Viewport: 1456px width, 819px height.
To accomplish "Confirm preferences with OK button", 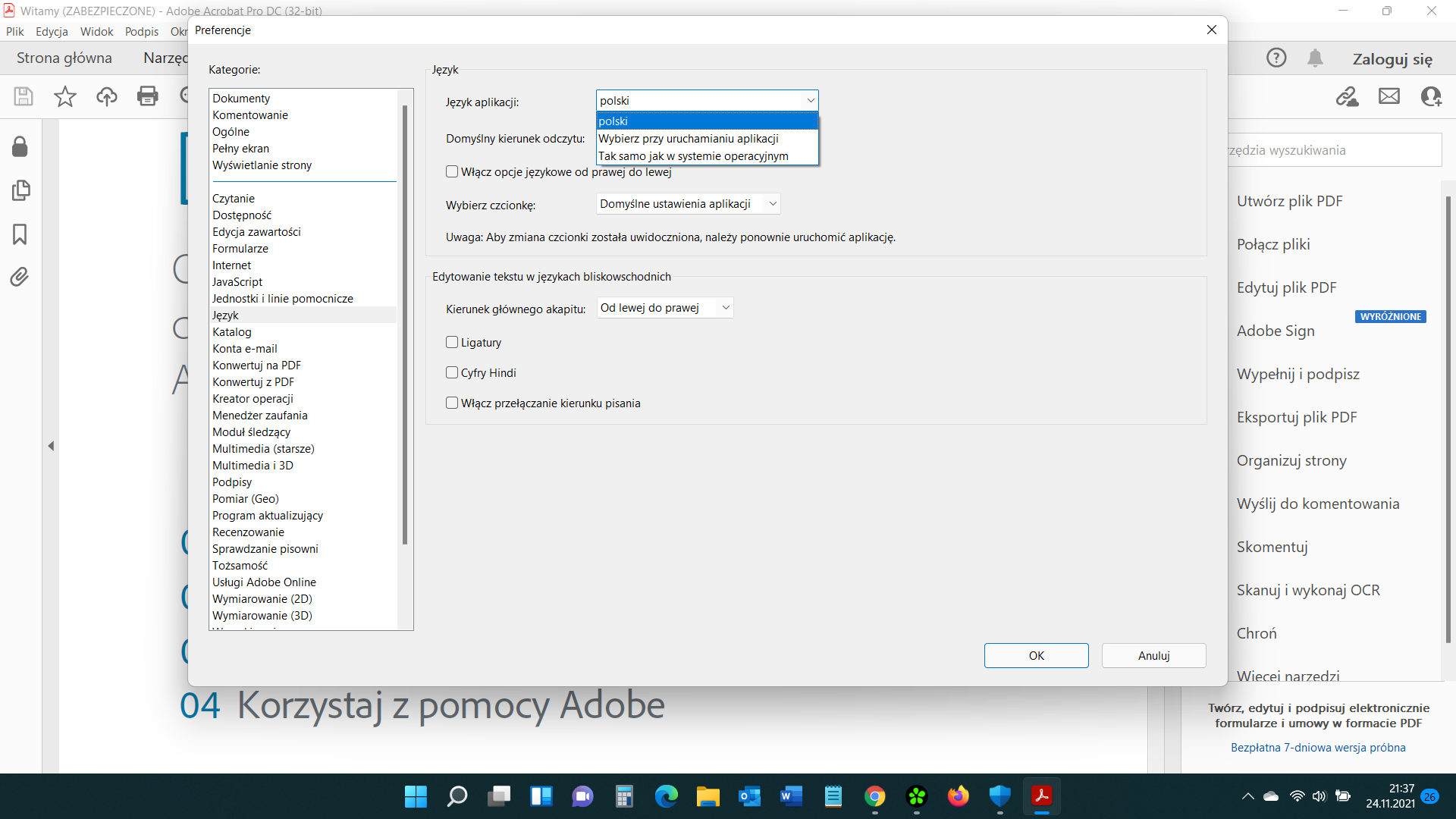I will click(1036, 655).
